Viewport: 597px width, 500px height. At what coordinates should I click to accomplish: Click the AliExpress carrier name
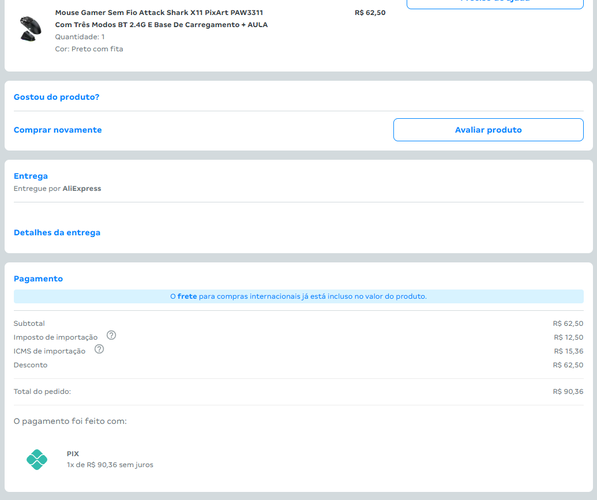[x=82, y=188]
